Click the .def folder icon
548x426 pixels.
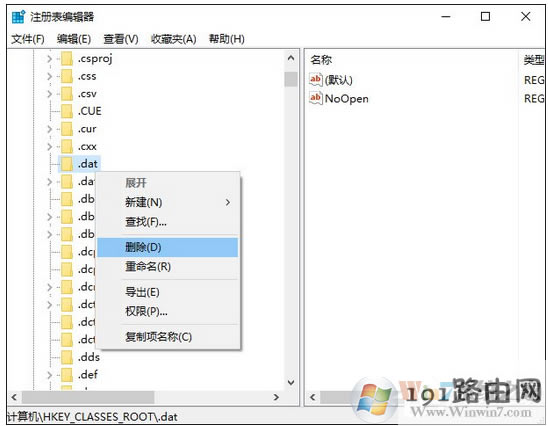point(66,375)
